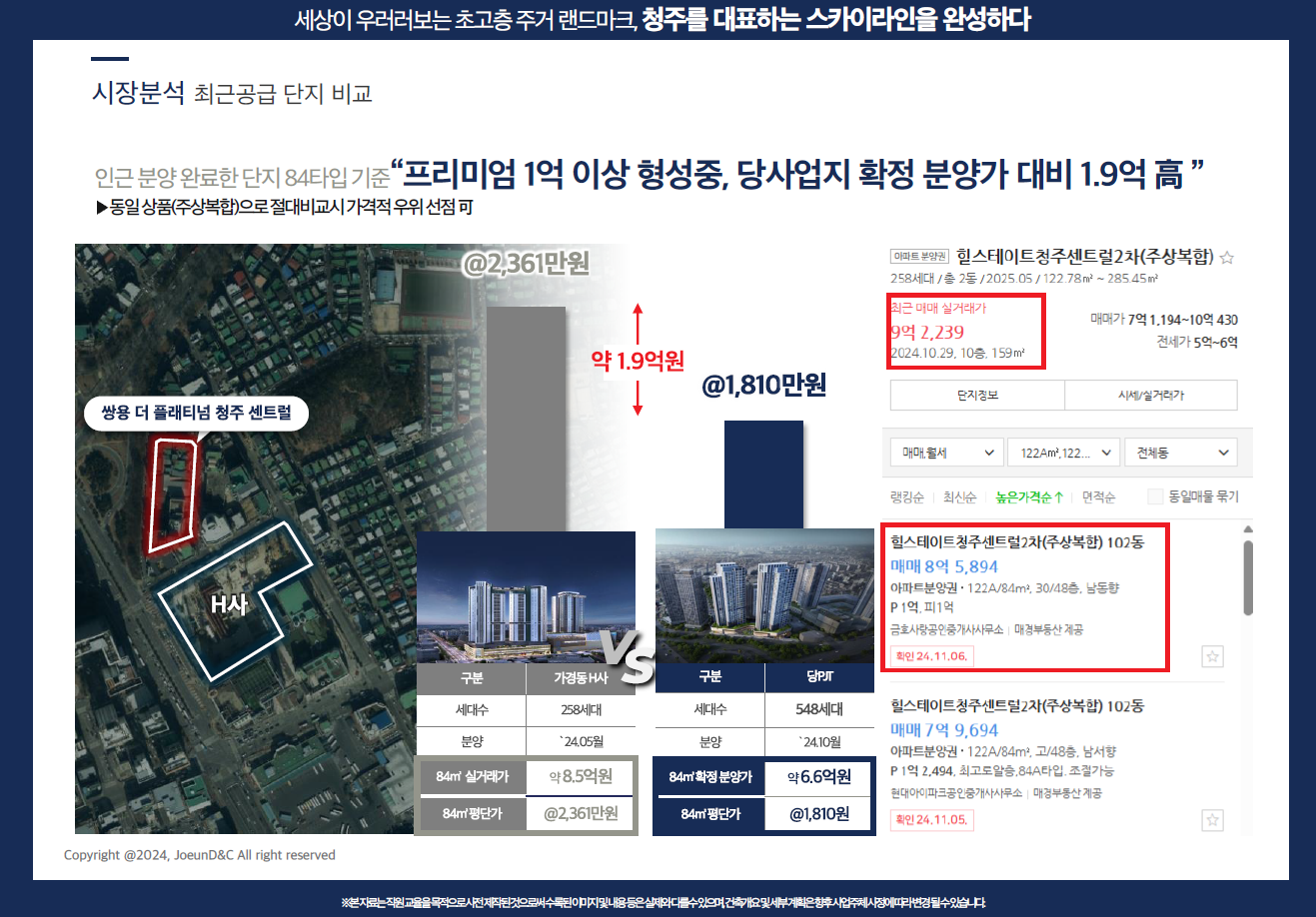Click the H사 site outline label on the map
1316x917 pixels.
coord(229,604)
